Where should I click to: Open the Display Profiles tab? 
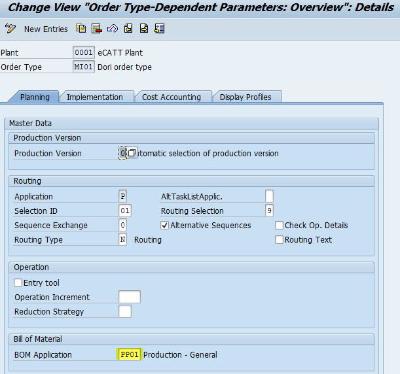pyautogui.click(x=245, y=97)
